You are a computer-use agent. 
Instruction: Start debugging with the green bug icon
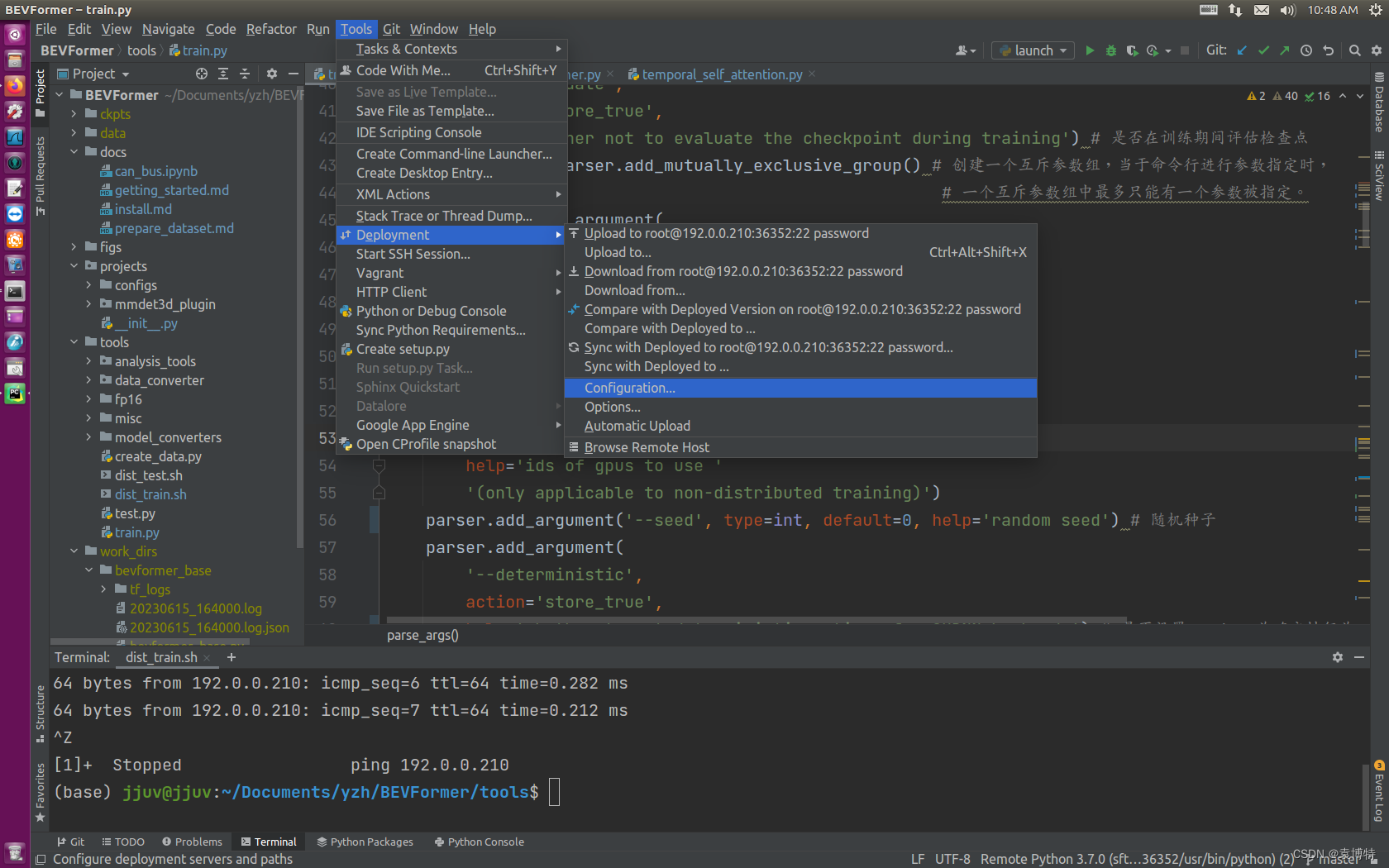click(1110, 50)
